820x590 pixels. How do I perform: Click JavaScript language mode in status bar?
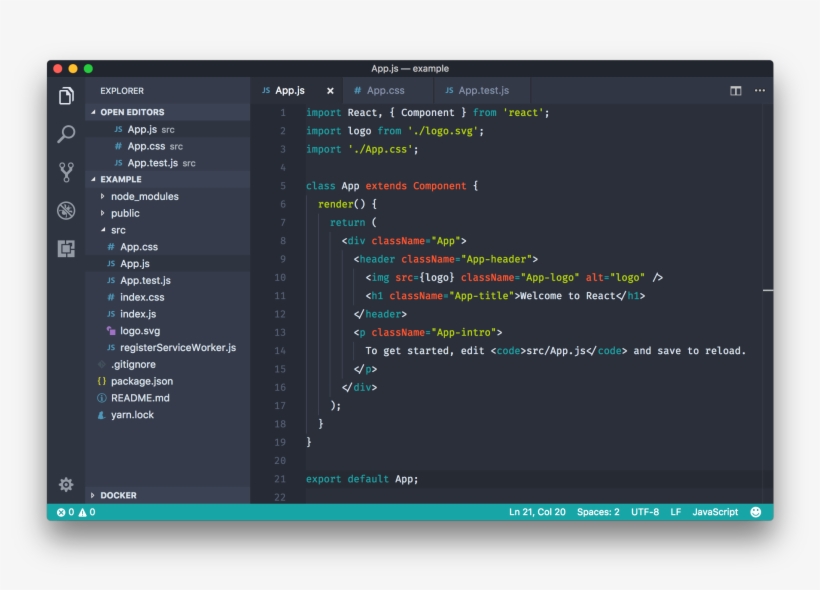coord(715,512)
